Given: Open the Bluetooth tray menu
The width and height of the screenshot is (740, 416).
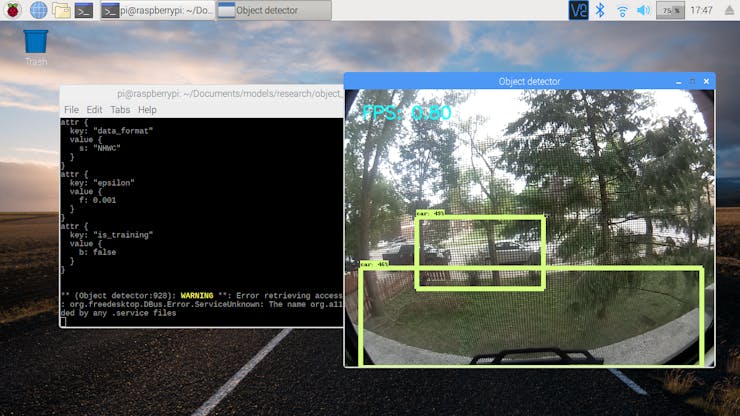Looking at the screenshot, I should (x=600, y=10).
